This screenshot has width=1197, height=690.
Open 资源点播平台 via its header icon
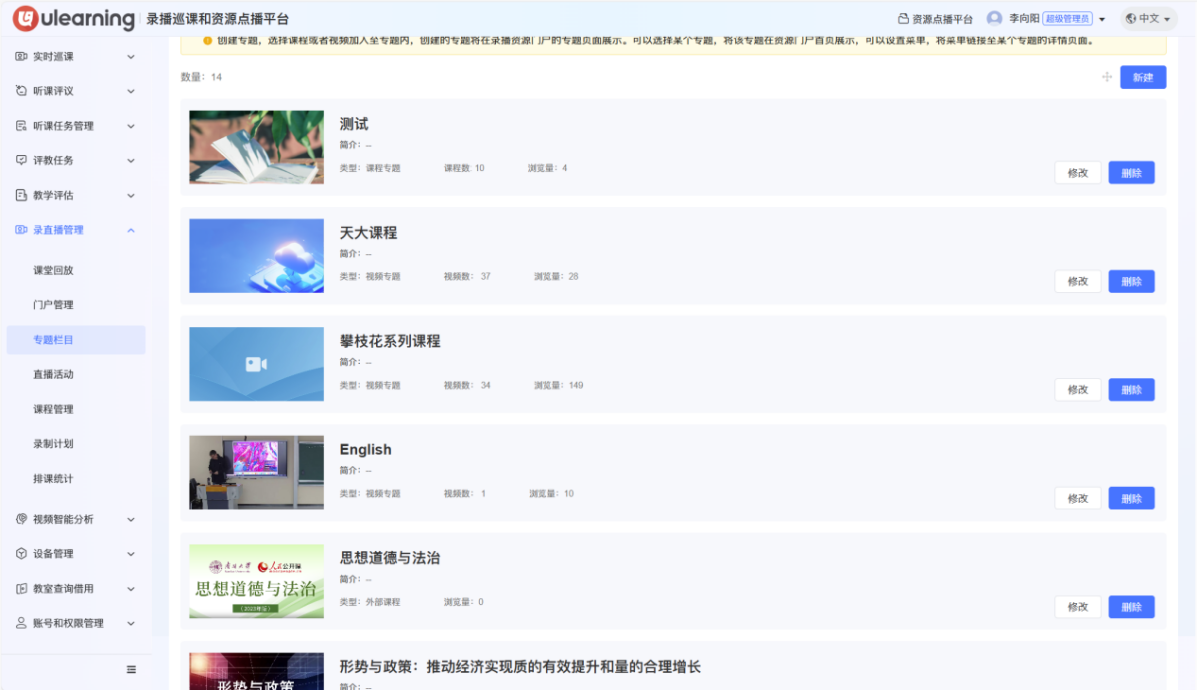click(904, 17)
